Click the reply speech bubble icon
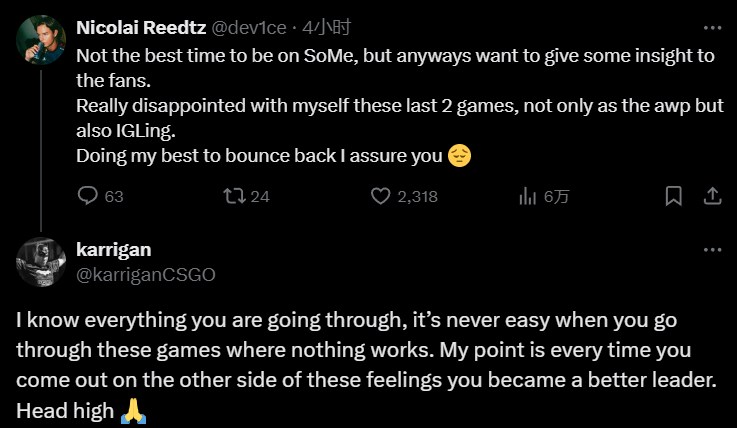This screenshot has width=737, height=428. pos(88,196)
